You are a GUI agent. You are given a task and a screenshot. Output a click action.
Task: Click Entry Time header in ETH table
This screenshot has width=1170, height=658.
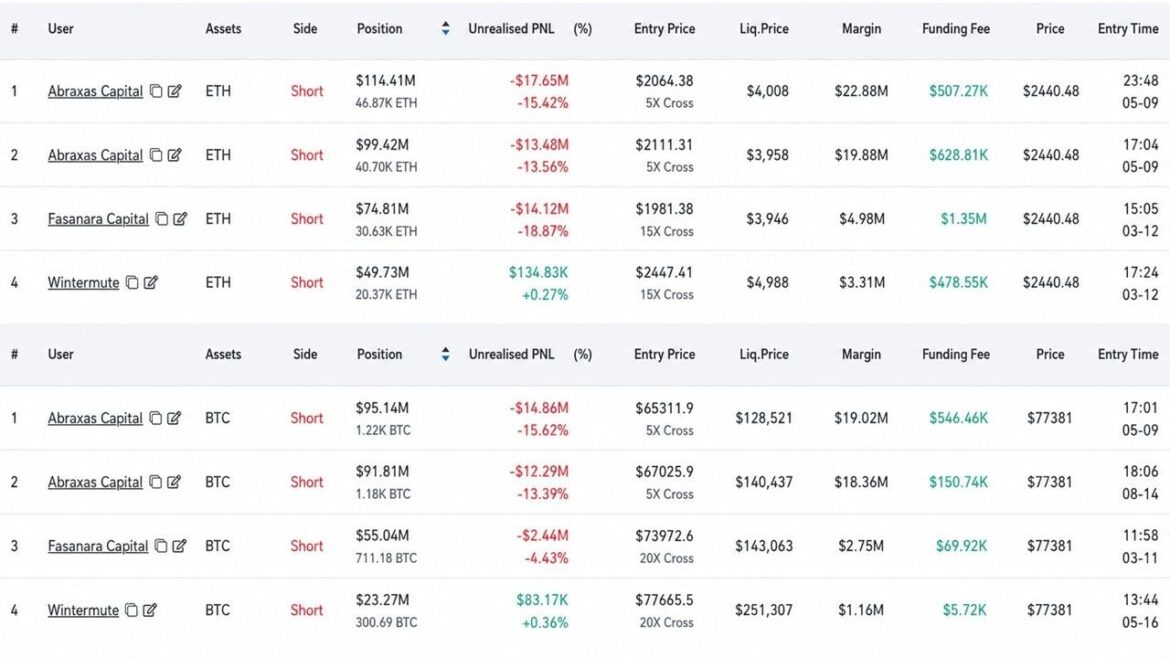pos(1127,28)
